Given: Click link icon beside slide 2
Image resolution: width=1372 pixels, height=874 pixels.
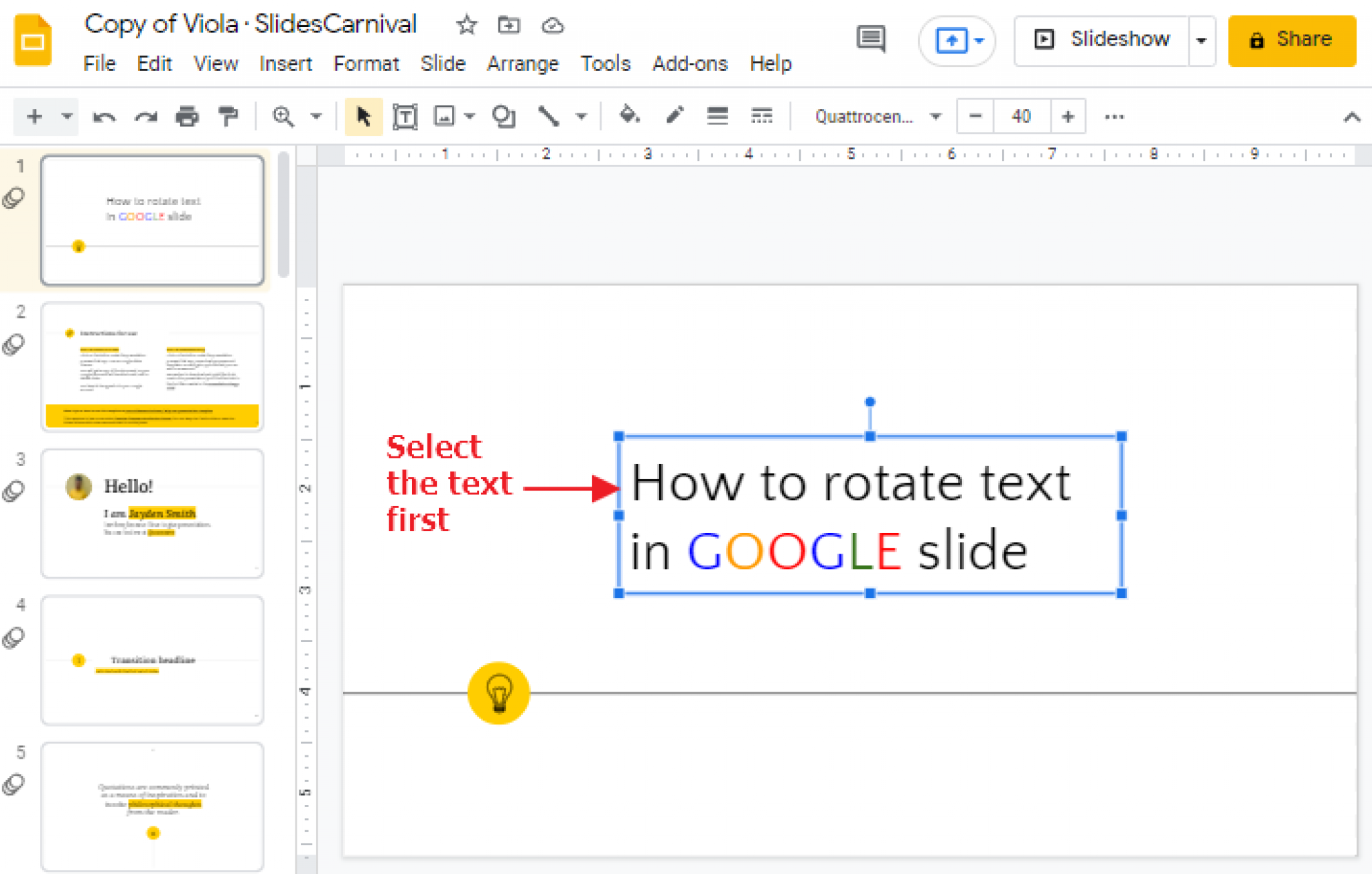Looking at the screenshot, I should 13,345.
